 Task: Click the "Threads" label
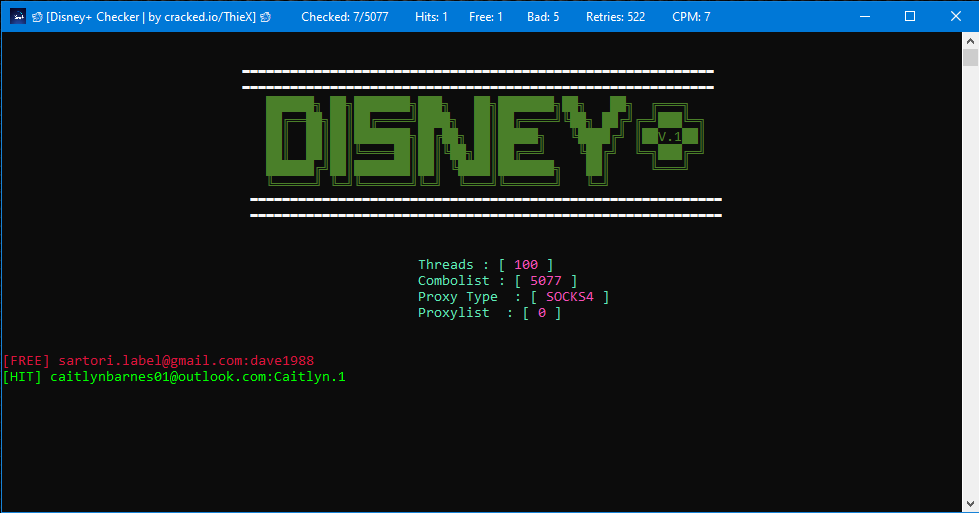tap(446, 265)
